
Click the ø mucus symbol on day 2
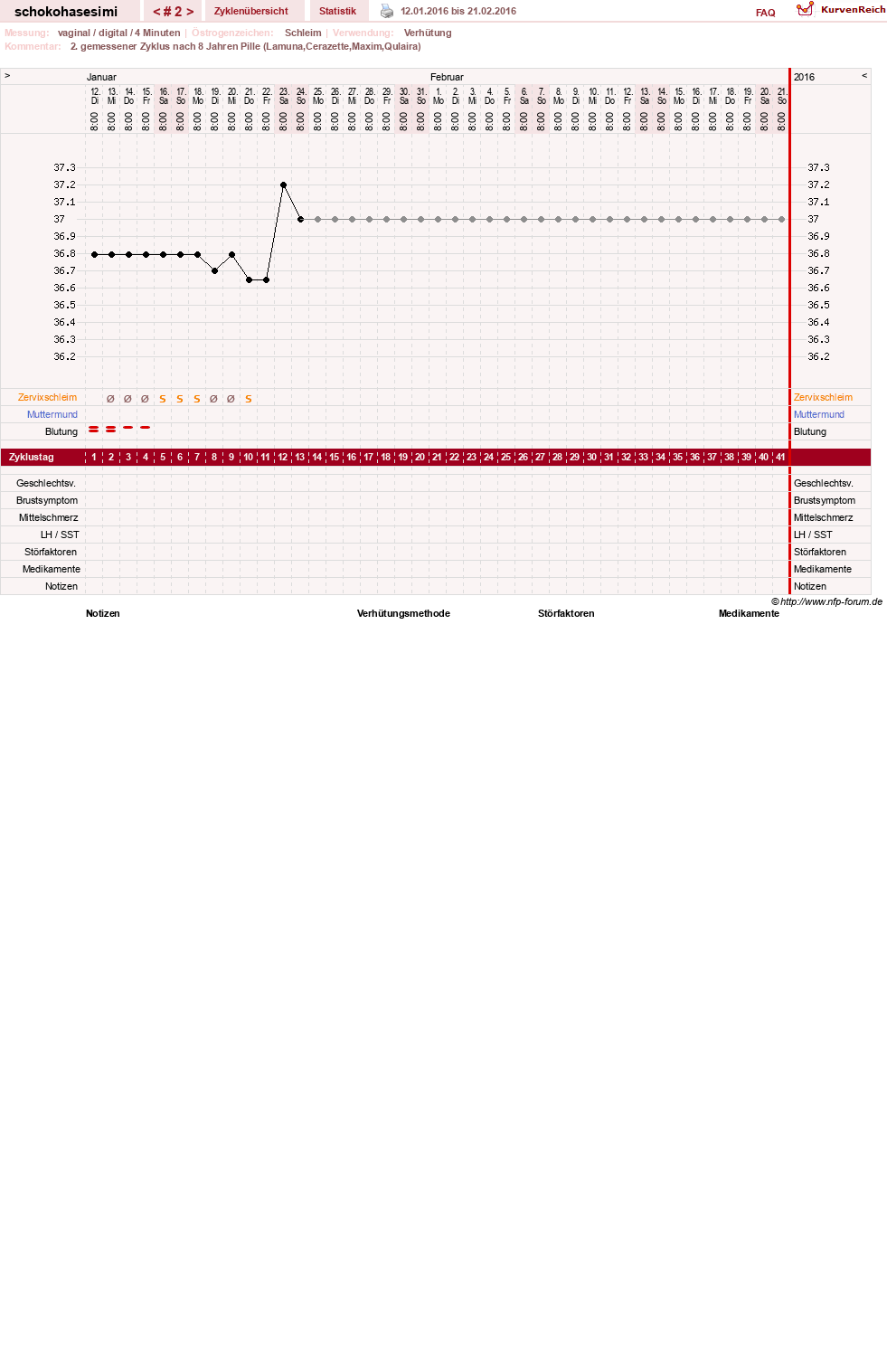tap(111, 399)
